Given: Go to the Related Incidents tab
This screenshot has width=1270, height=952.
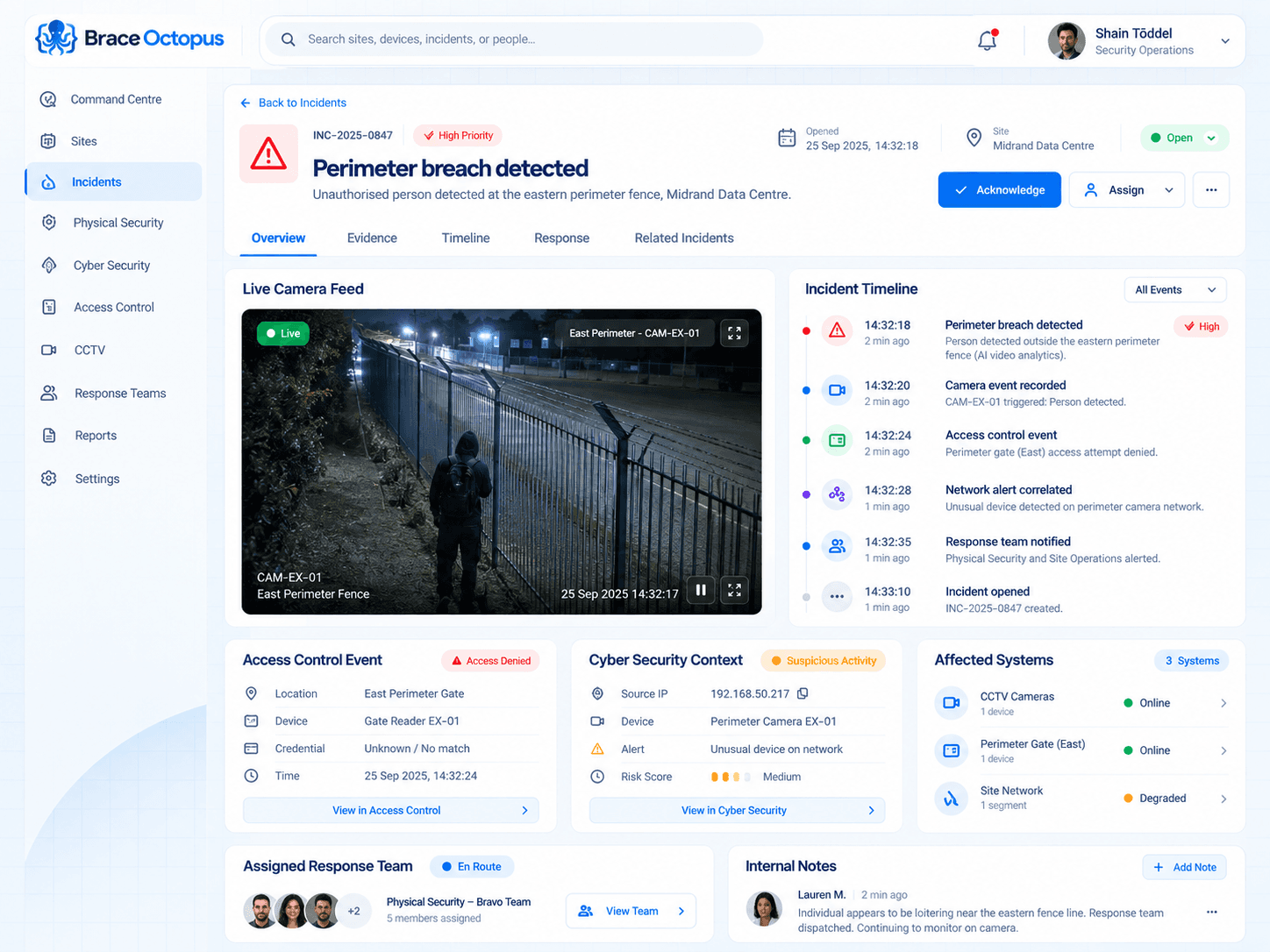Looking at the screenshot, I should [684, 238].
